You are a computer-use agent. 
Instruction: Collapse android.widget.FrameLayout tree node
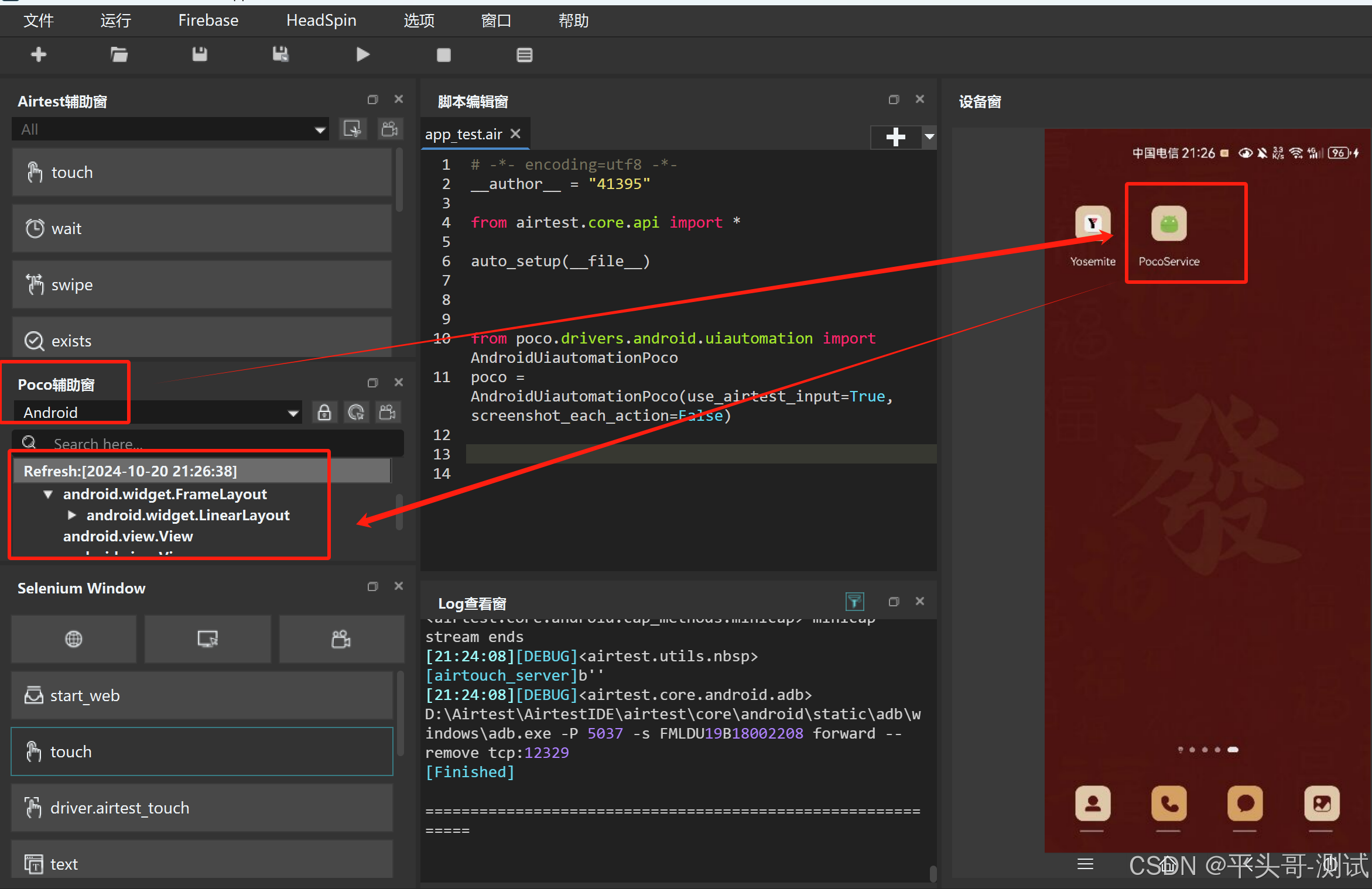click(48, 494)
